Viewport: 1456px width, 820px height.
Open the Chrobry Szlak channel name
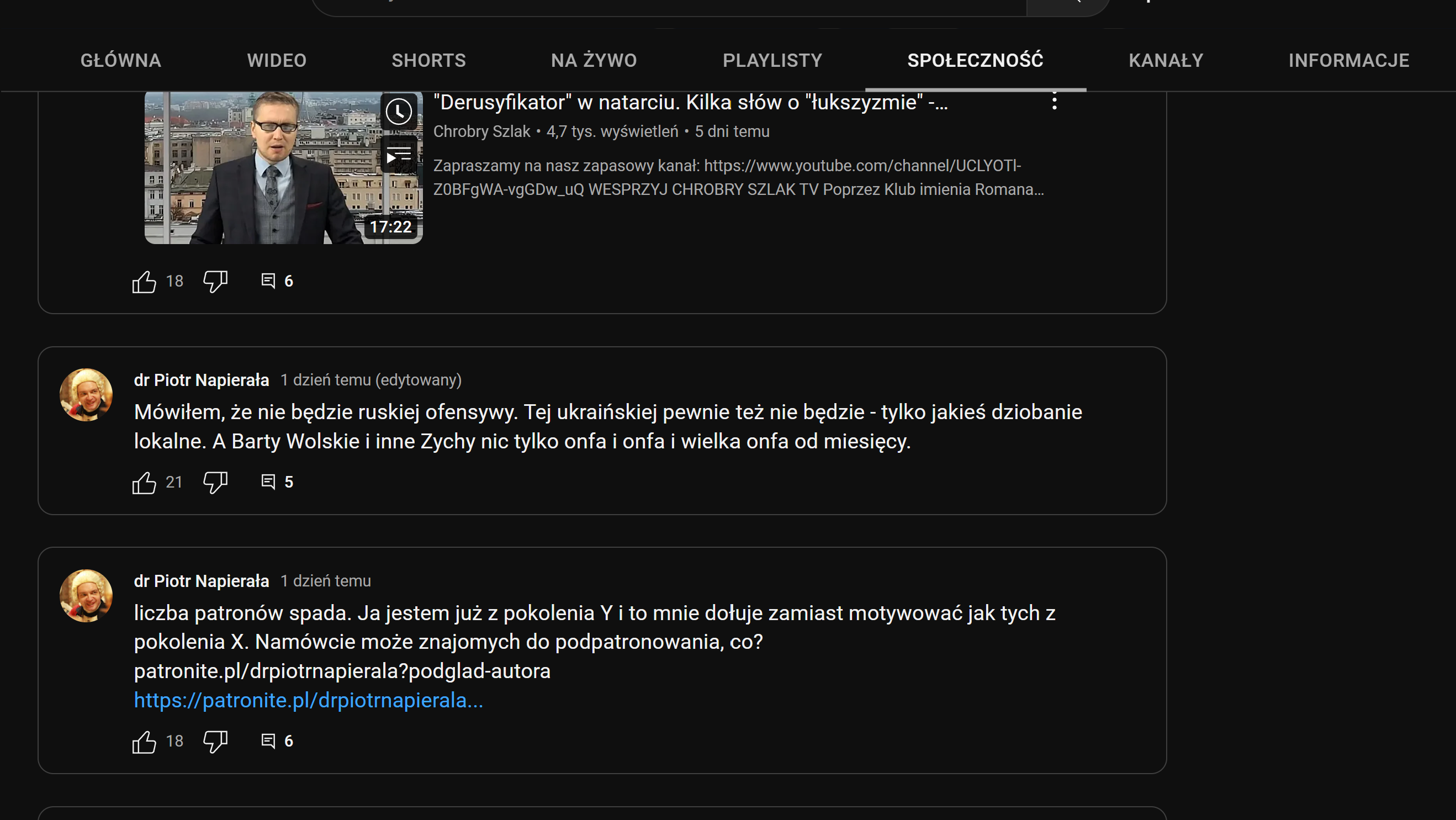pyautogui.click(x=481, y=131)
